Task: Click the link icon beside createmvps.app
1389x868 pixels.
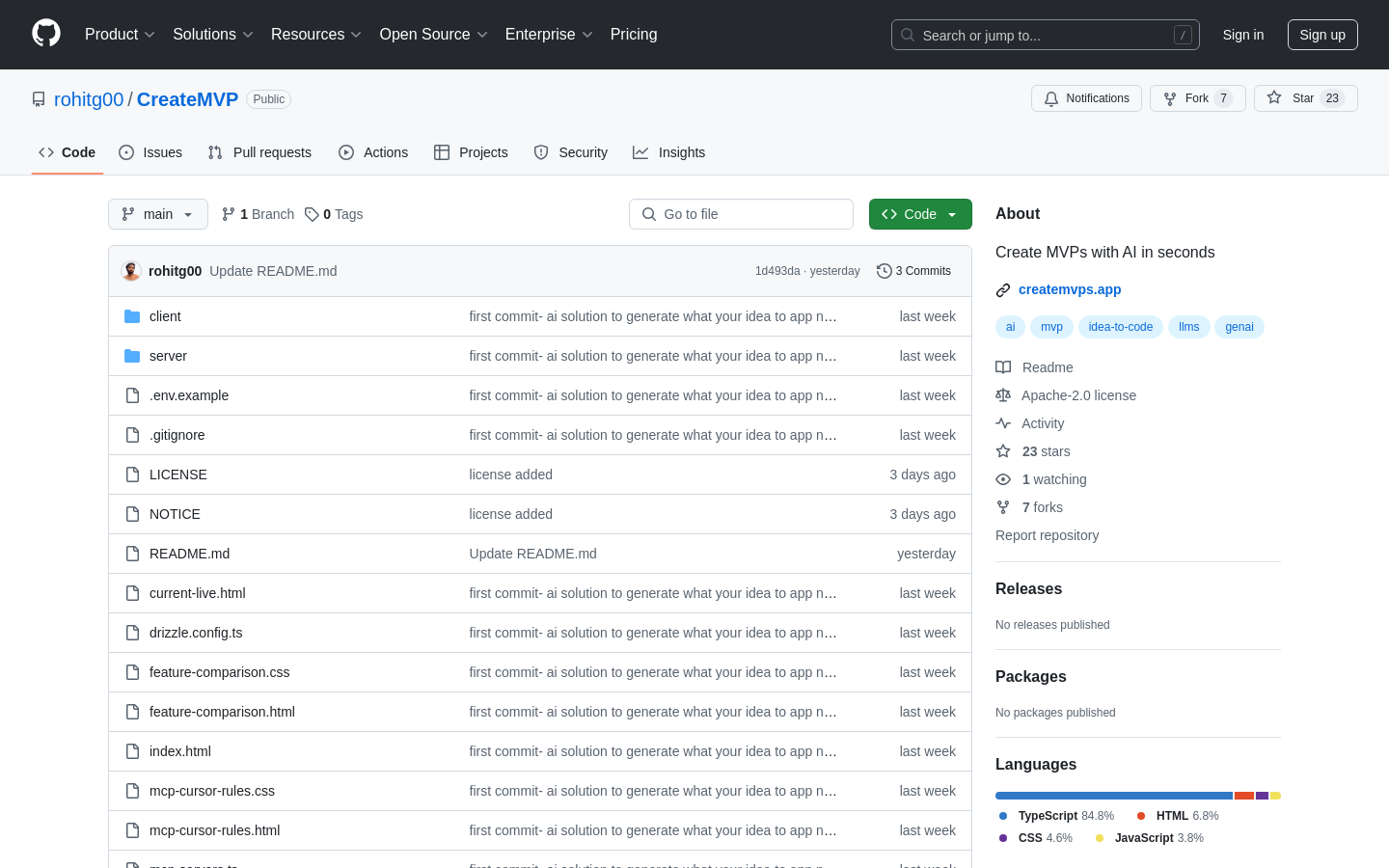Action: [1003, 289]
